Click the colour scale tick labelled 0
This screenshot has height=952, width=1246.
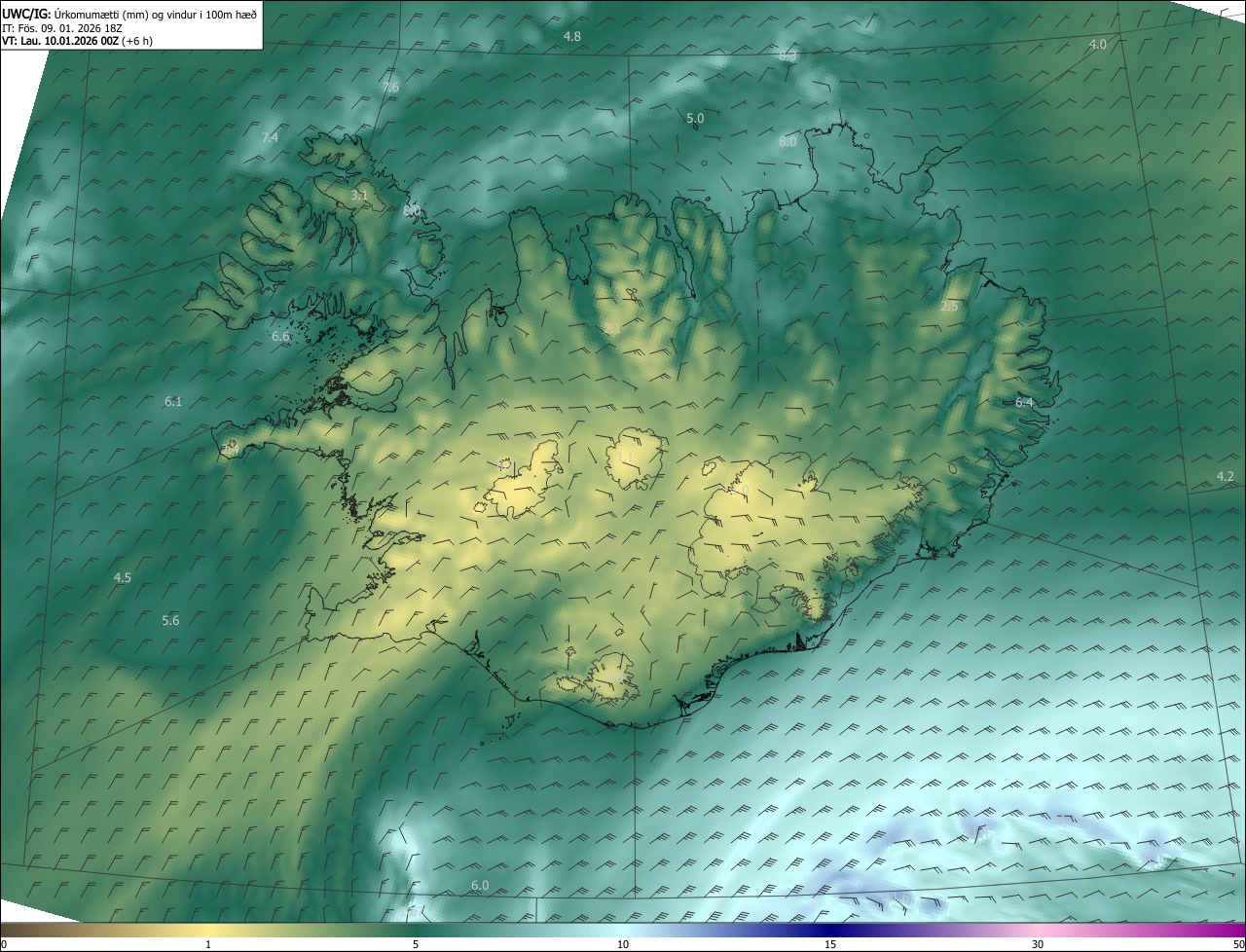[3, 944]
